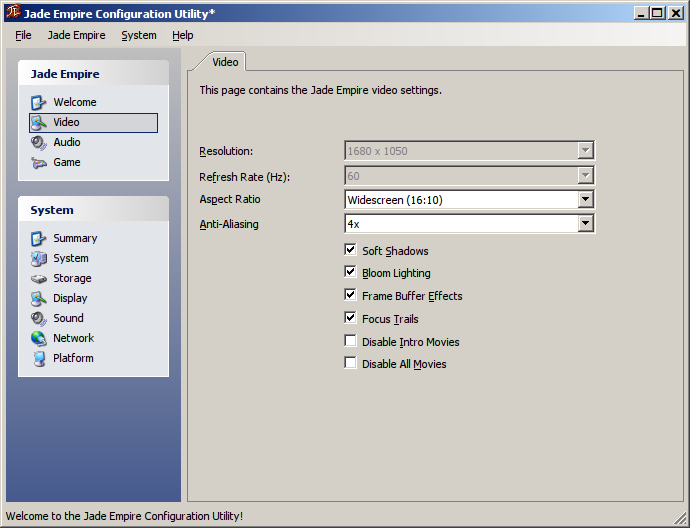
Task: Select the Audio speaker icon
Action: pyautogui.click(x=39, y=143)
